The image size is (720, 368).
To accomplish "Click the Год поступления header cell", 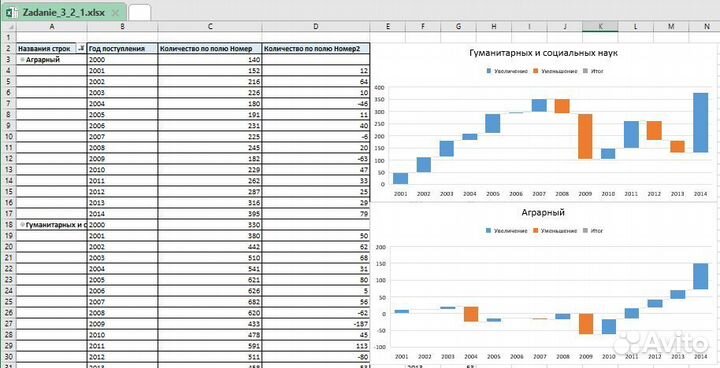I will click(122, 49).
